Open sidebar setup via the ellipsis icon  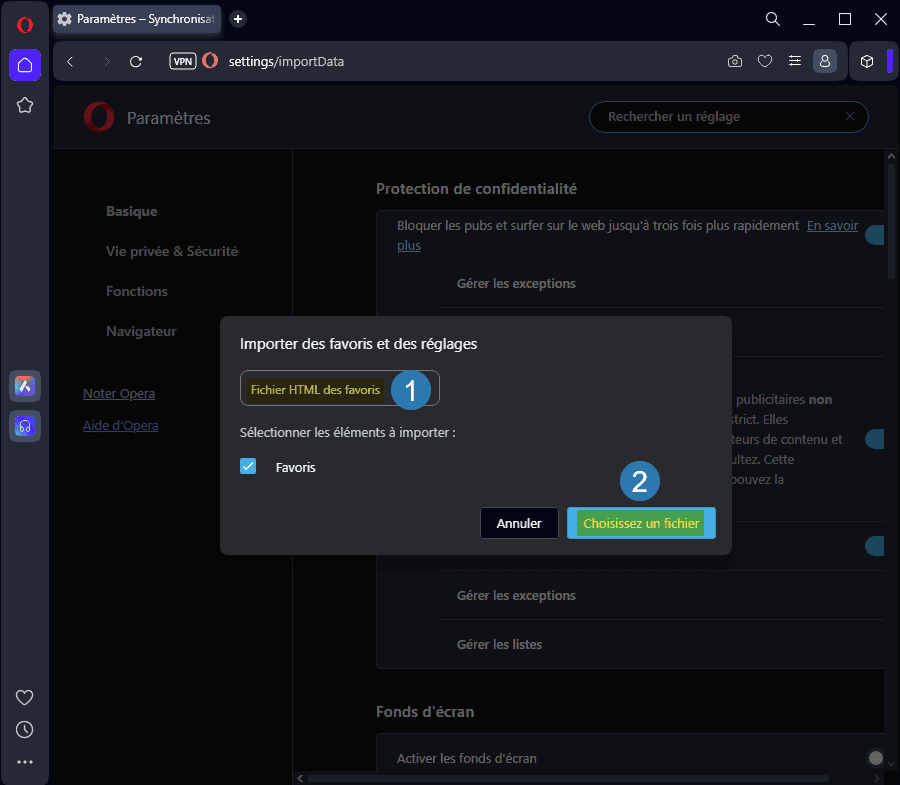tap(24, 761)
